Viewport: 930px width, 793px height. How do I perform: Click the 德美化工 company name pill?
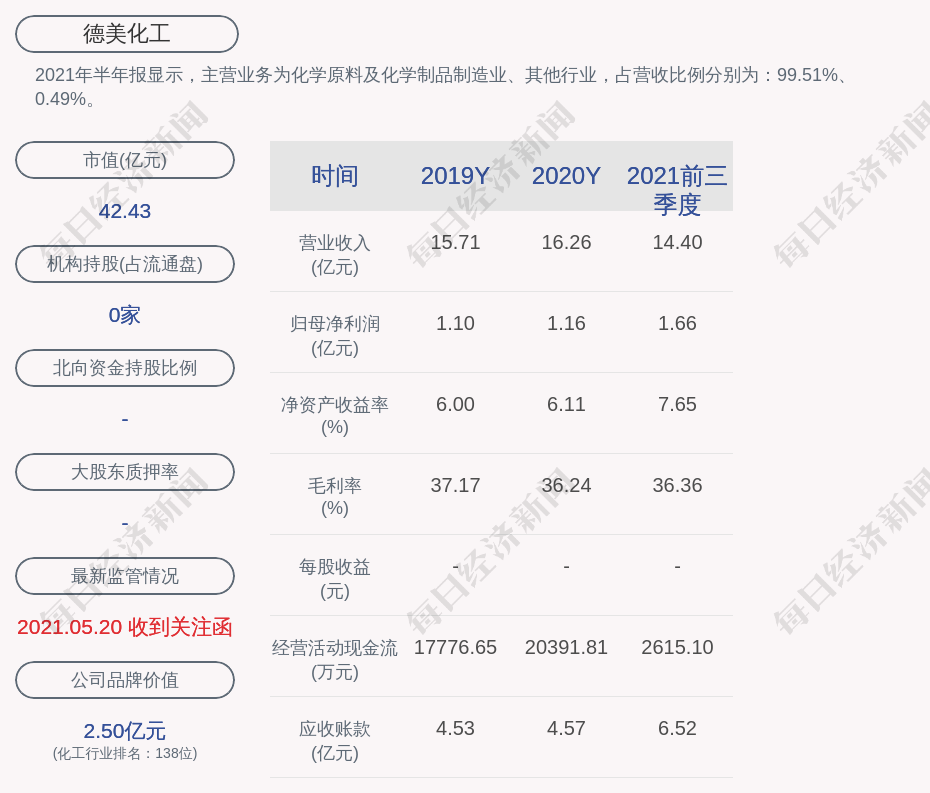point(127,34)
